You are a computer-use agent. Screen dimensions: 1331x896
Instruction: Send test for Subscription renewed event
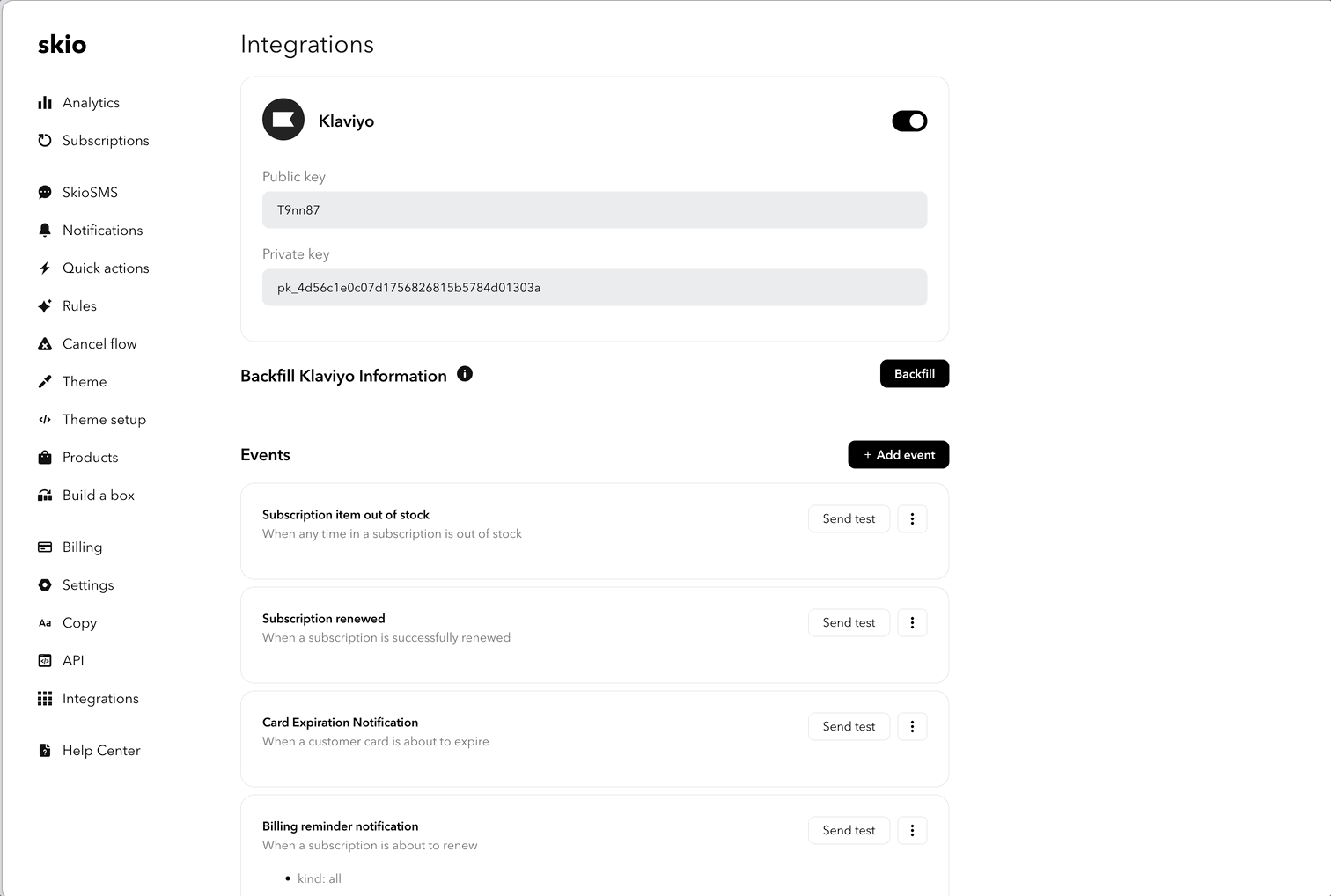849,622
